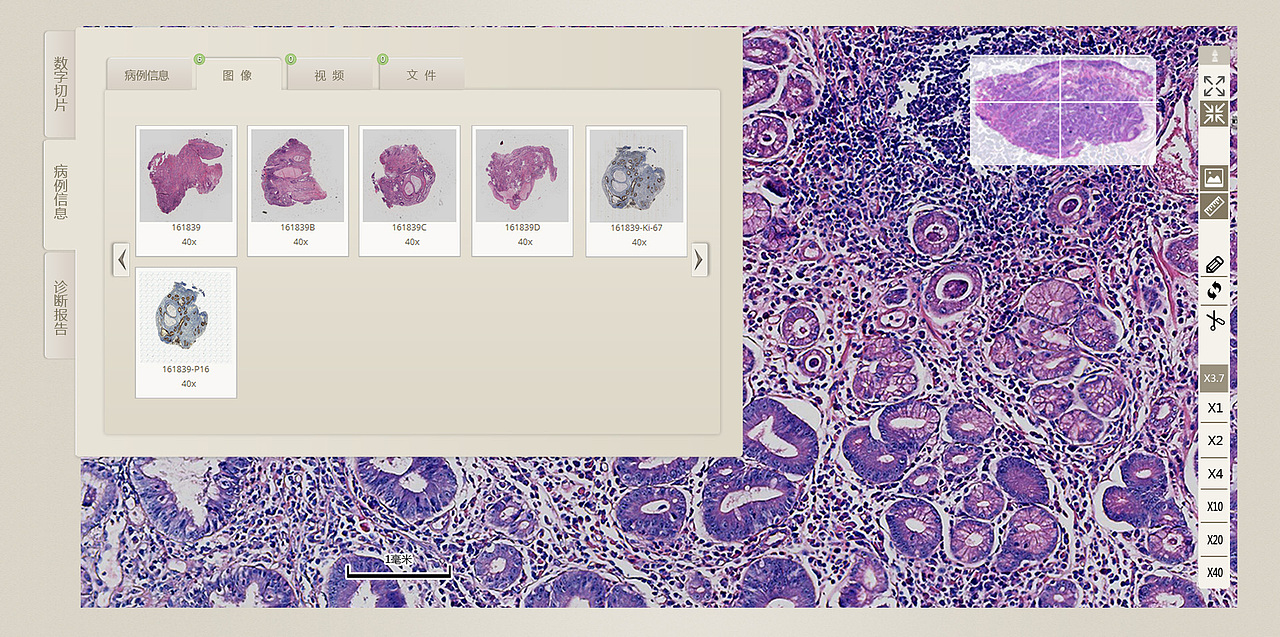
Task: Open slide thumbnail 161839-P16
Action: pyautogui.click(x=186, y=332)
